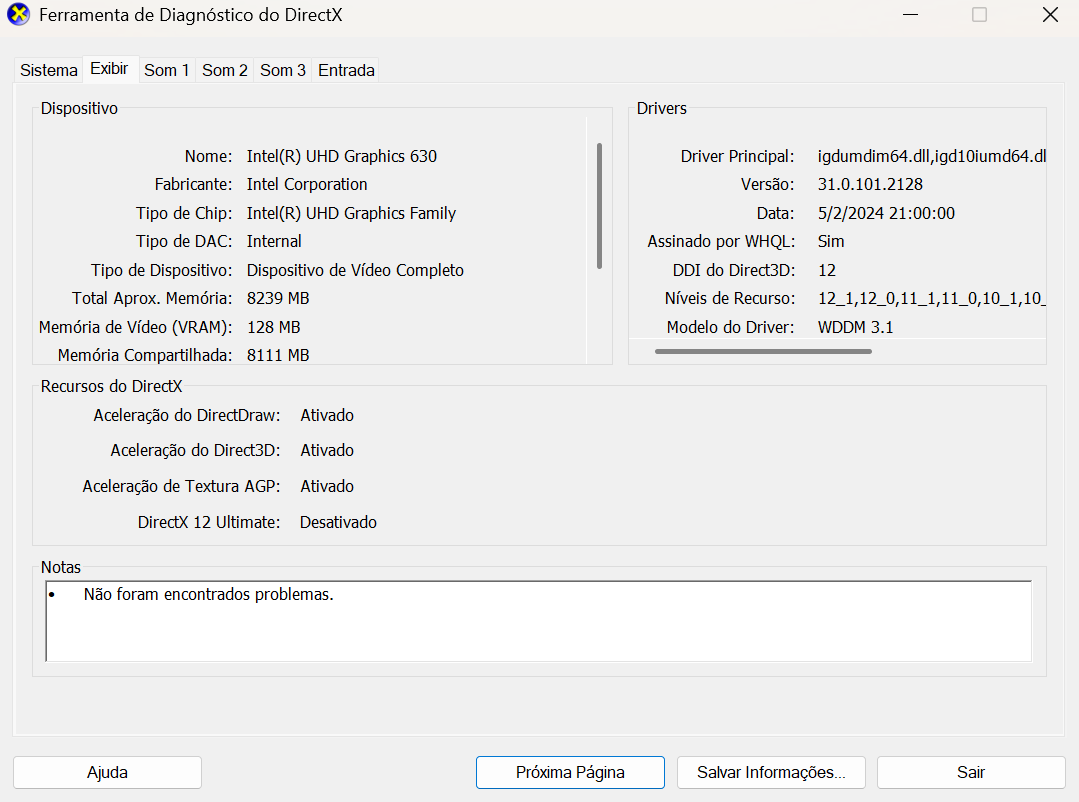Click Intel(R) UHD Graphics Family chip type
1079x802 pixels.
point(351,213)
